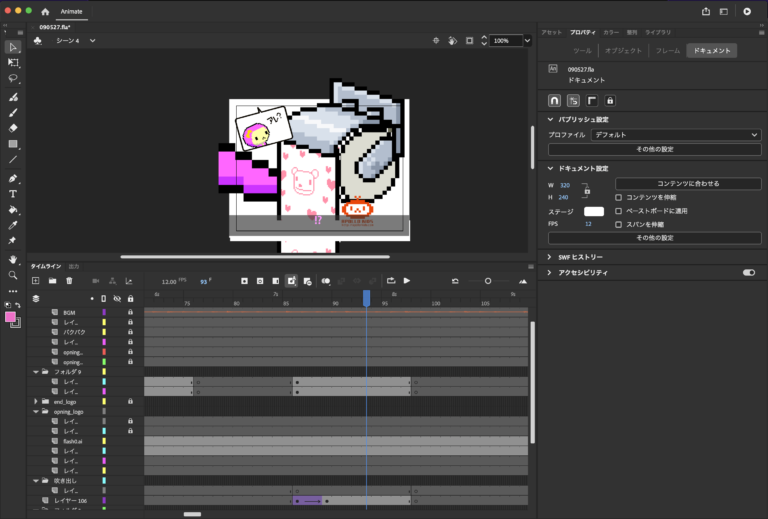The image size is (768, 519).
Task: Select the Rectangle shape tool
Action: [x=13, y=144]
